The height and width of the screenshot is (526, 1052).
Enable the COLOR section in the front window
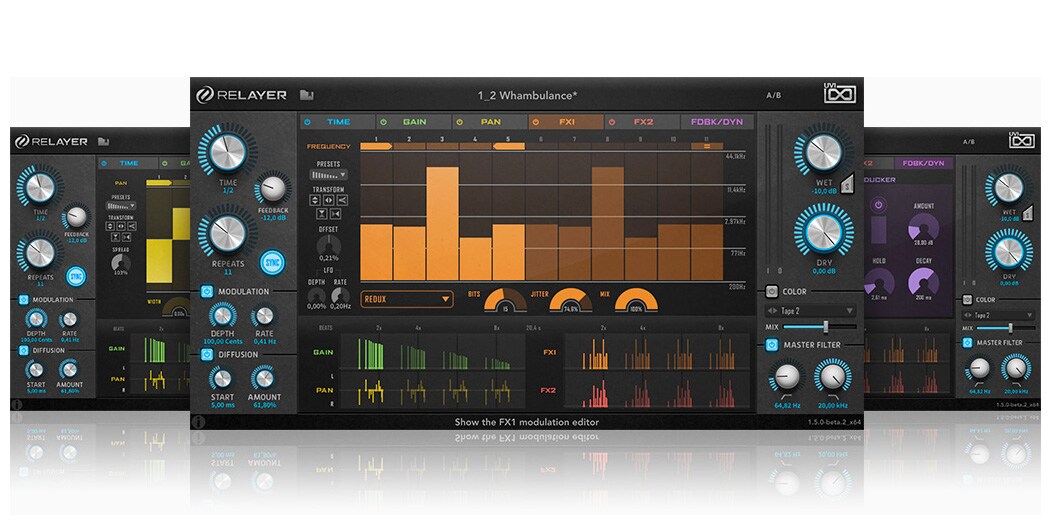[x=772, y=291]
